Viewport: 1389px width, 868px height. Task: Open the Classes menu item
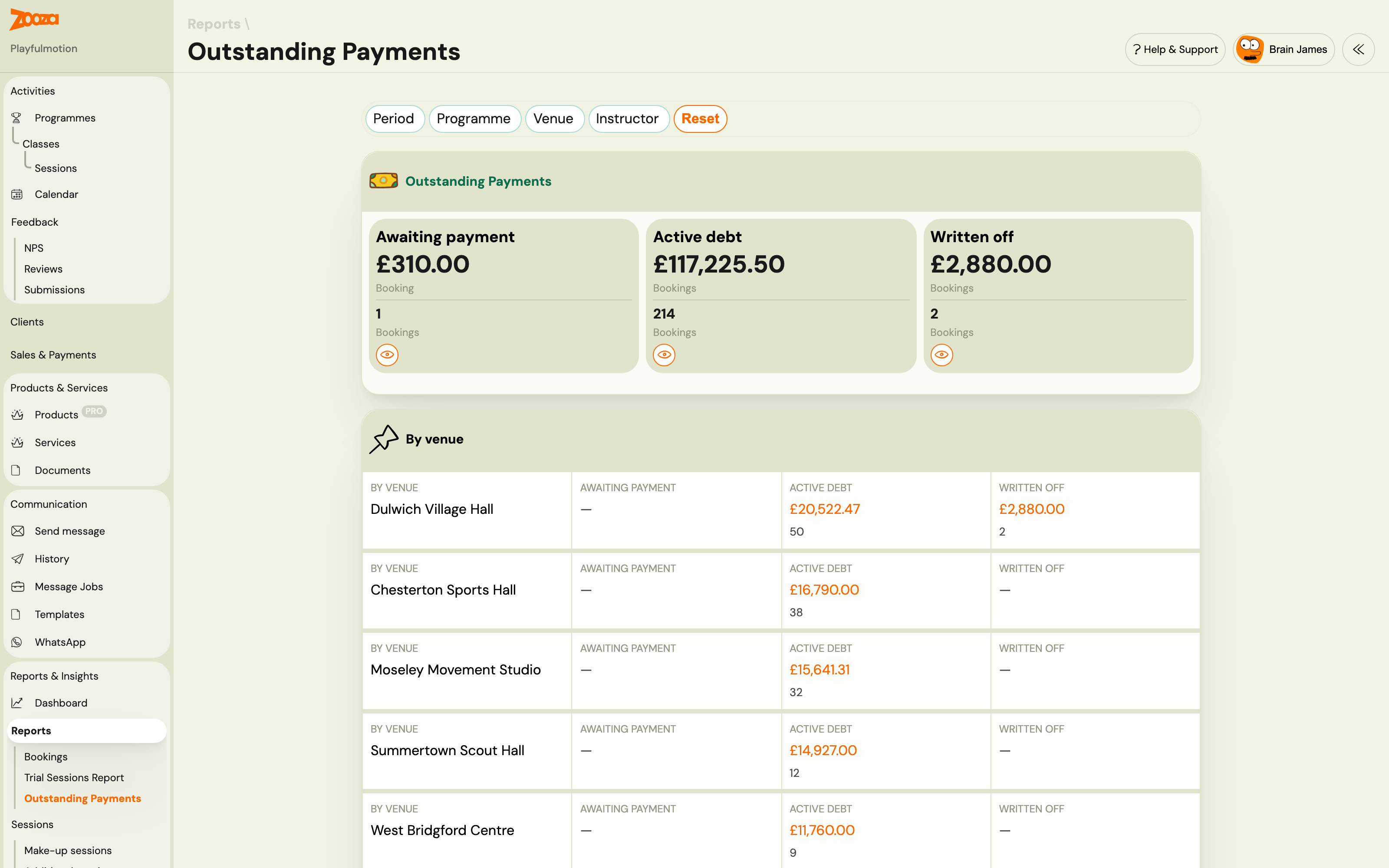coord(41,144)
